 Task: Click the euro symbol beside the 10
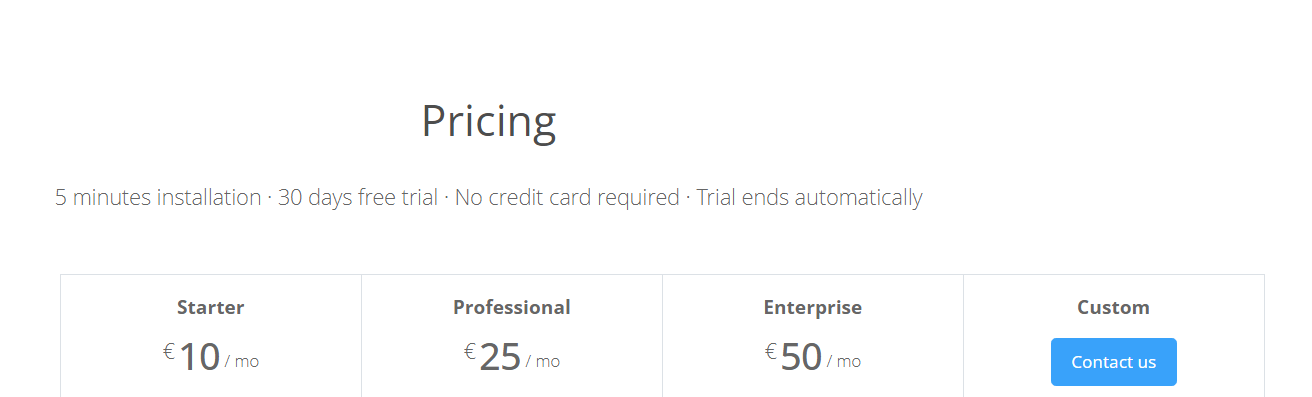169,351
